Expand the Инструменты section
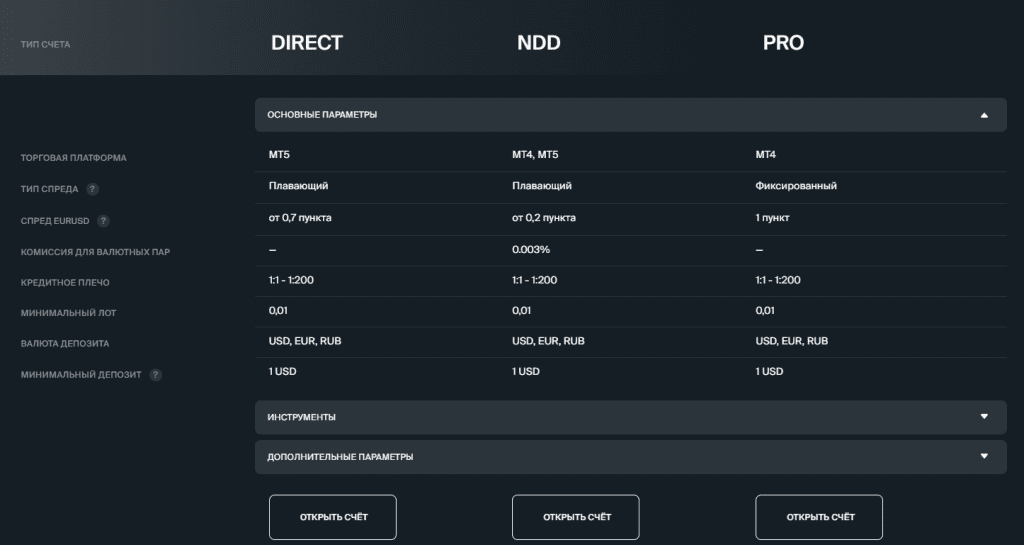Screen dimensions: 1024x545 984,417
